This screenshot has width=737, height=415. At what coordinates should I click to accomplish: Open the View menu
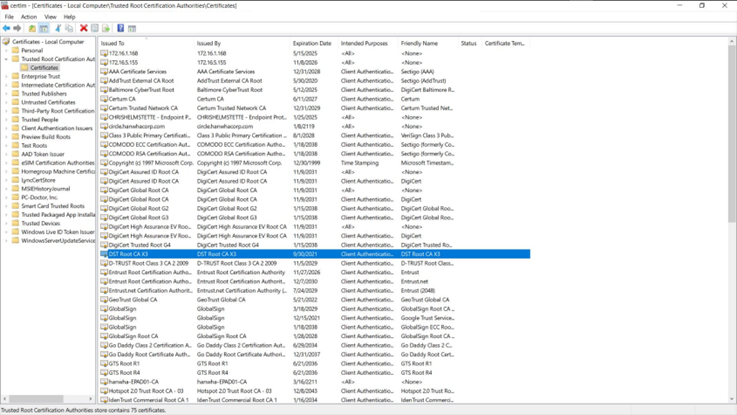(x=50, y=17)
